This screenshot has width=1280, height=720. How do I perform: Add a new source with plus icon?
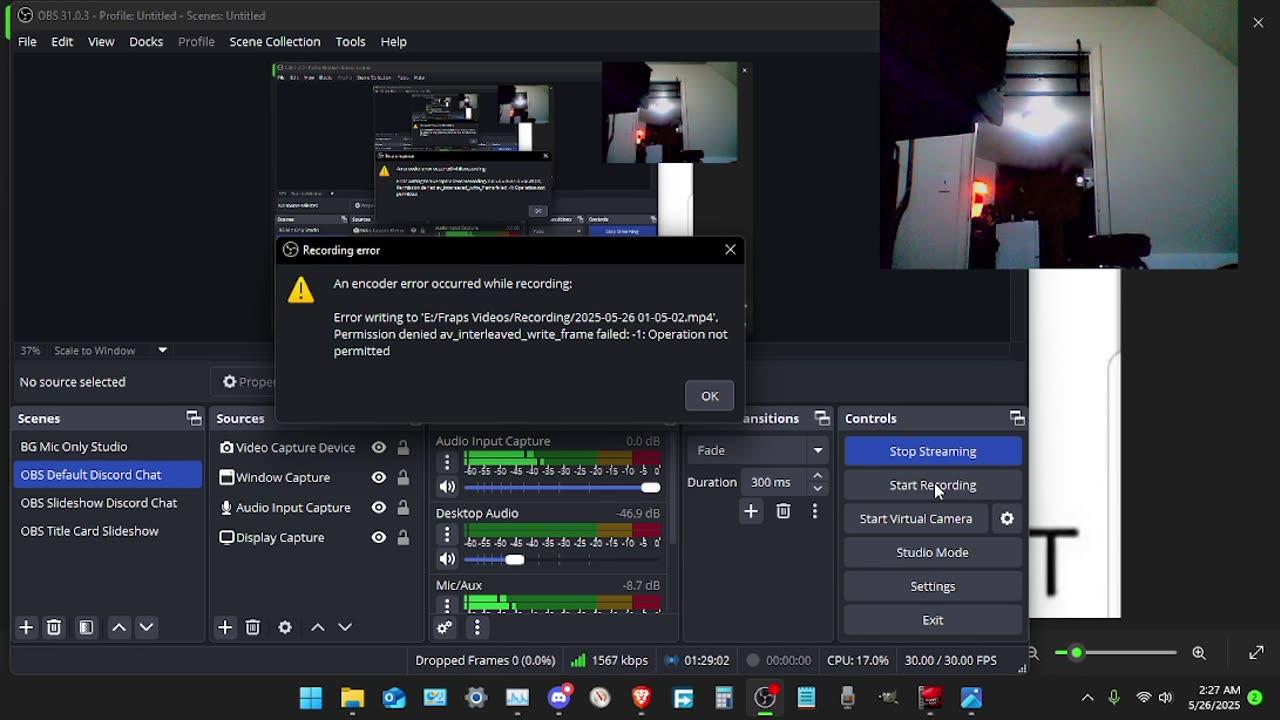click(x=225, y=627)
